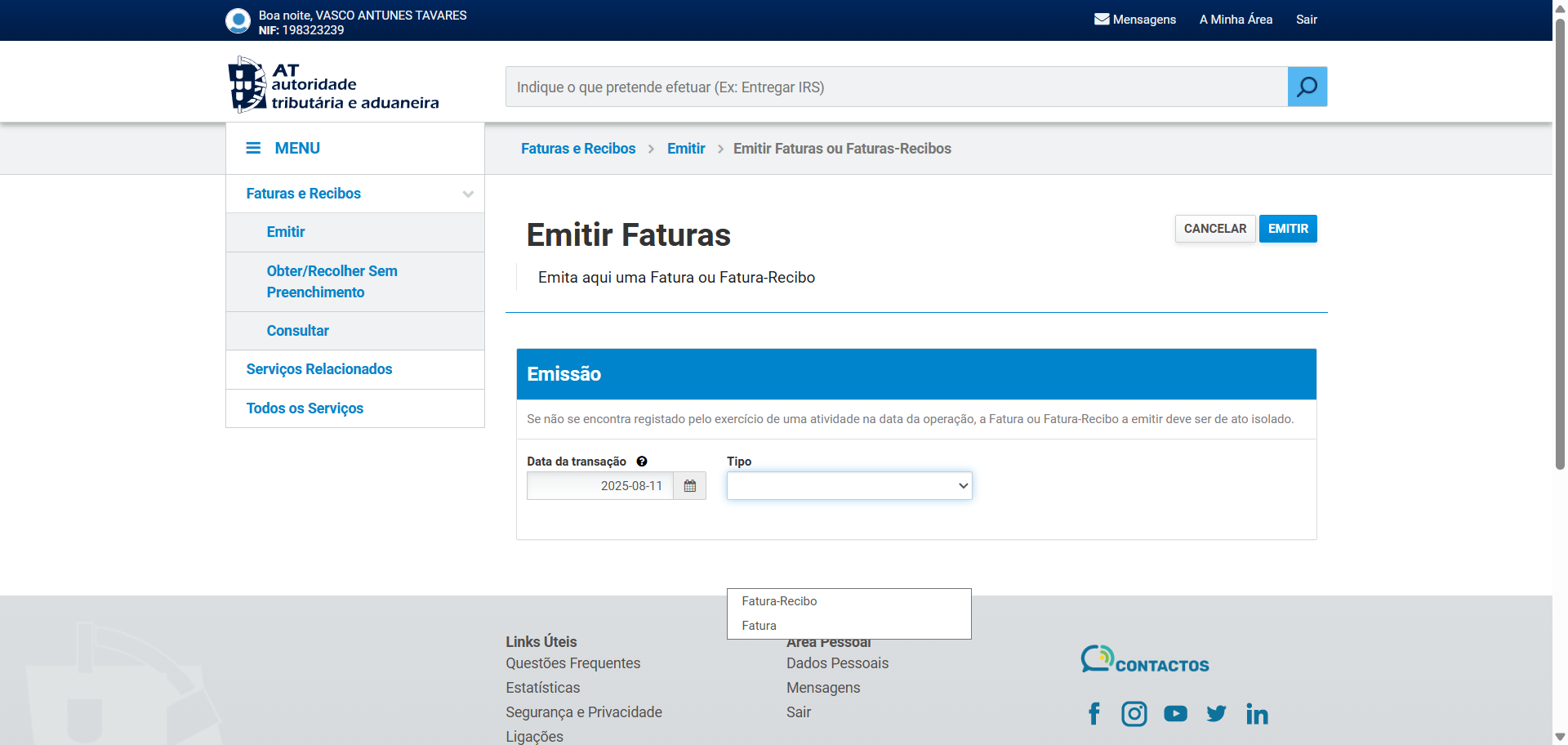The image size is (1568, 745).
Task: Select Fatura-Recibo from the Tipo list
Action: click(849, 601)
